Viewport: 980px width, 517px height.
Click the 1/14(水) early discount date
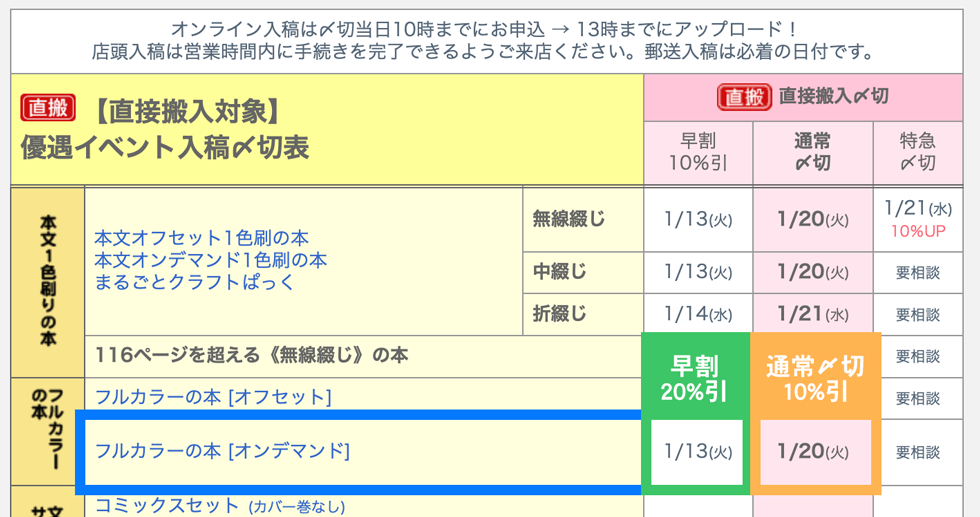pyautogui.click(x=698, y=314)
